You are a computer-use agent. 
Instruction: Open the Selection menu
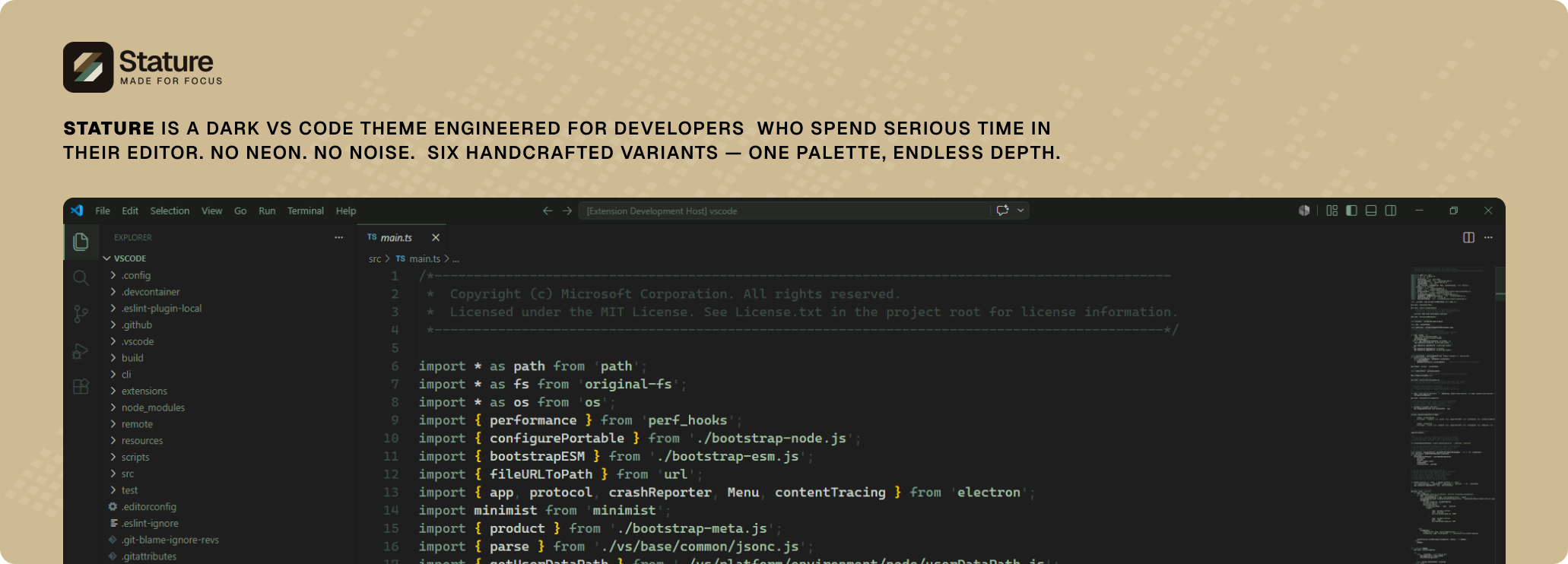tap(170, 211)
